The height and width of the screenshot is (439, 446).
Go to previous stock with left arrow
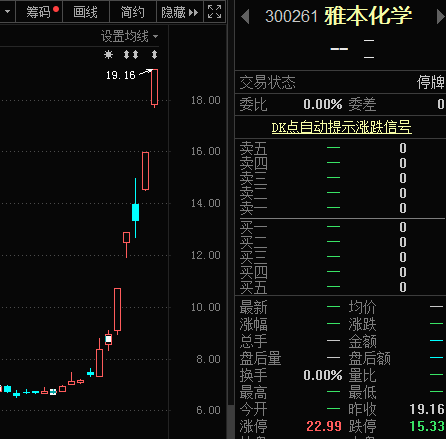(245, 16)
